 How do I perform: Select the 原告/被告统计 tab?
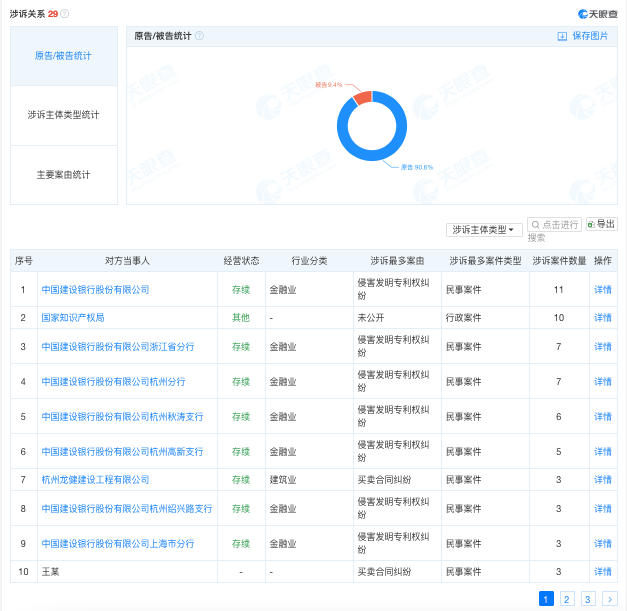tap(63, 56)
